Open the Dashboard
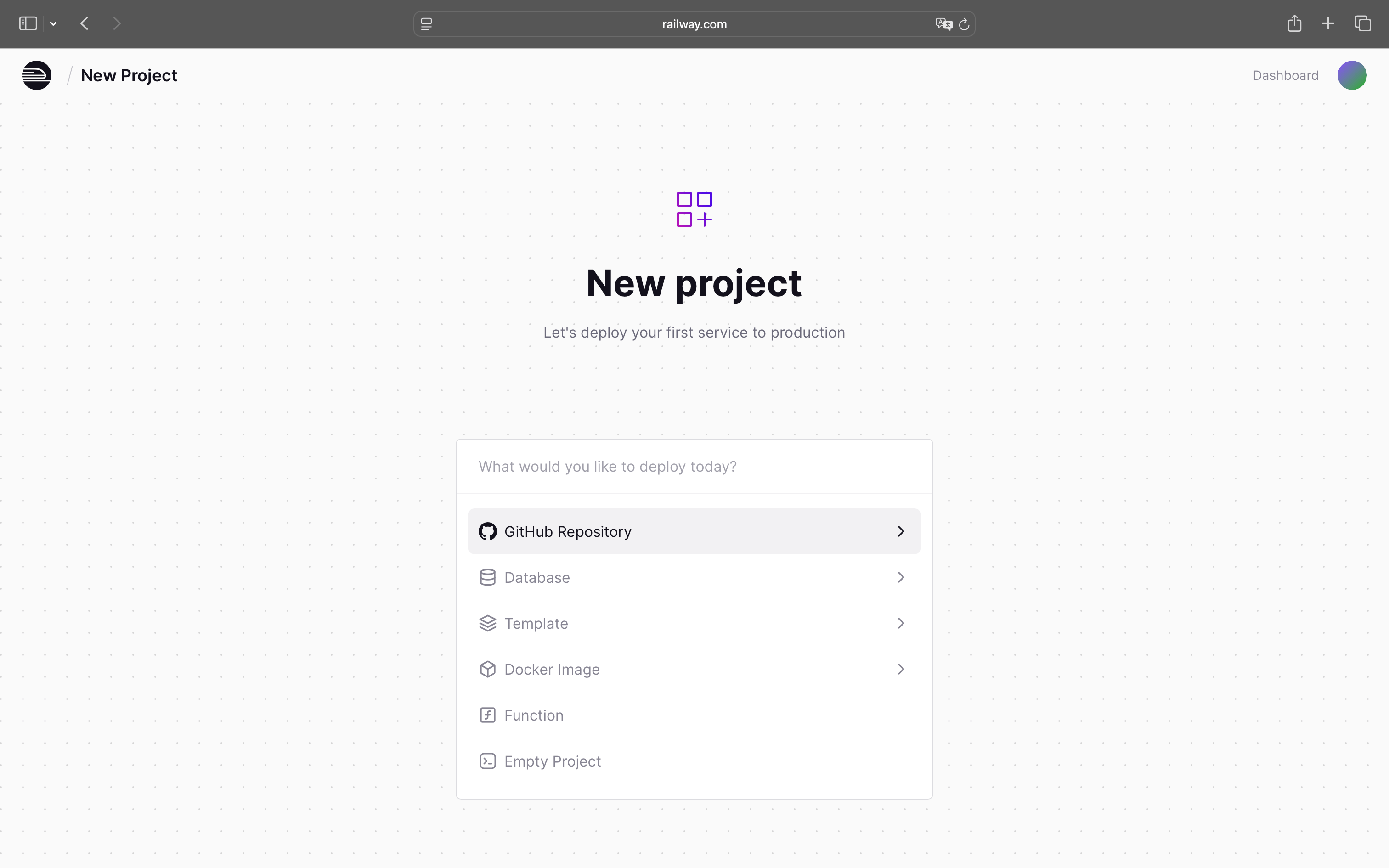This screenshot has height=868, width=1389. coord(1285,74)
